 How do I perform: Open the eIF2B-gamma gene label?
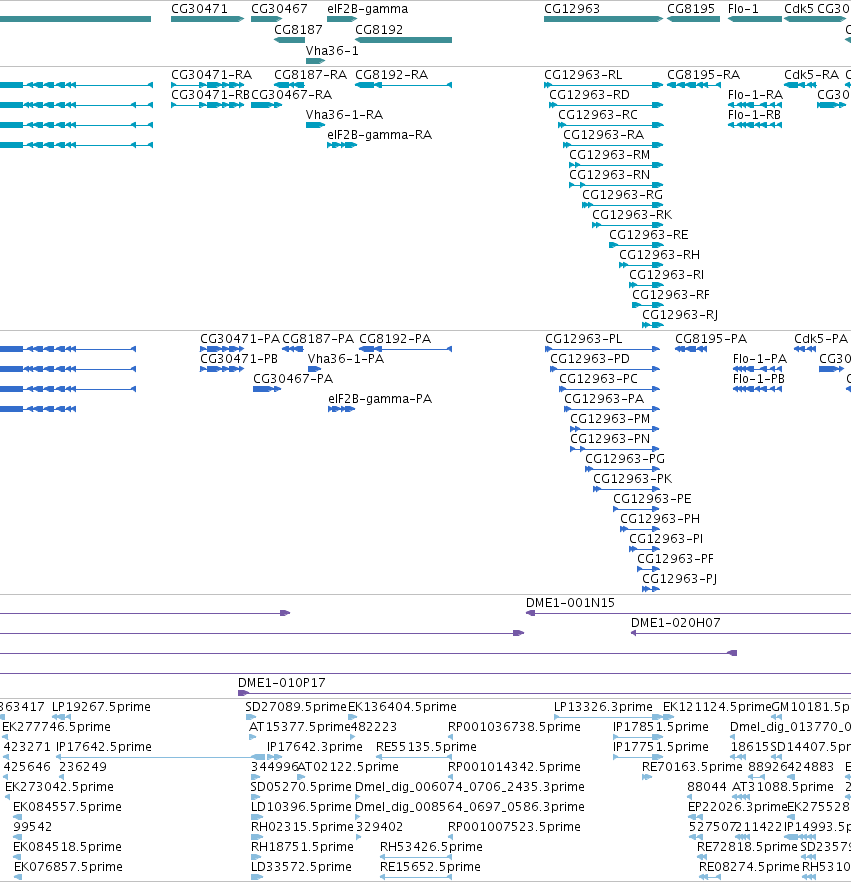point(367,9)
